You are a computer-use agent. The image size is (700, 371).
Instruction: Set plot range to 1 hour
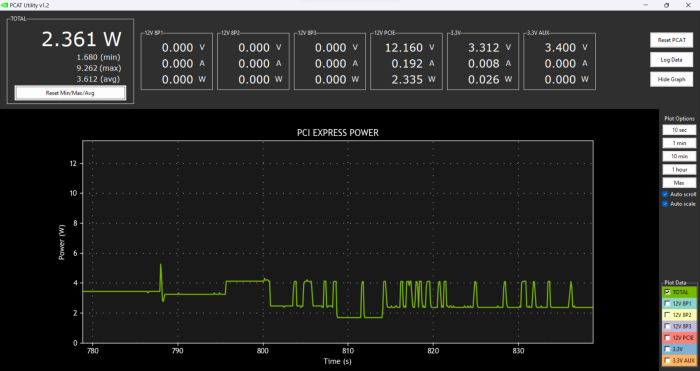point(679,169)
